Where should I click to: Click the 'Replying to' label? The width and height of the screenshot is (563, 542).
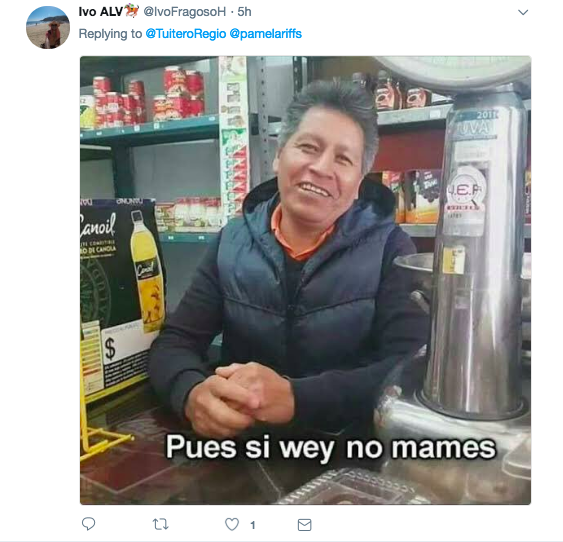[110, 34]
